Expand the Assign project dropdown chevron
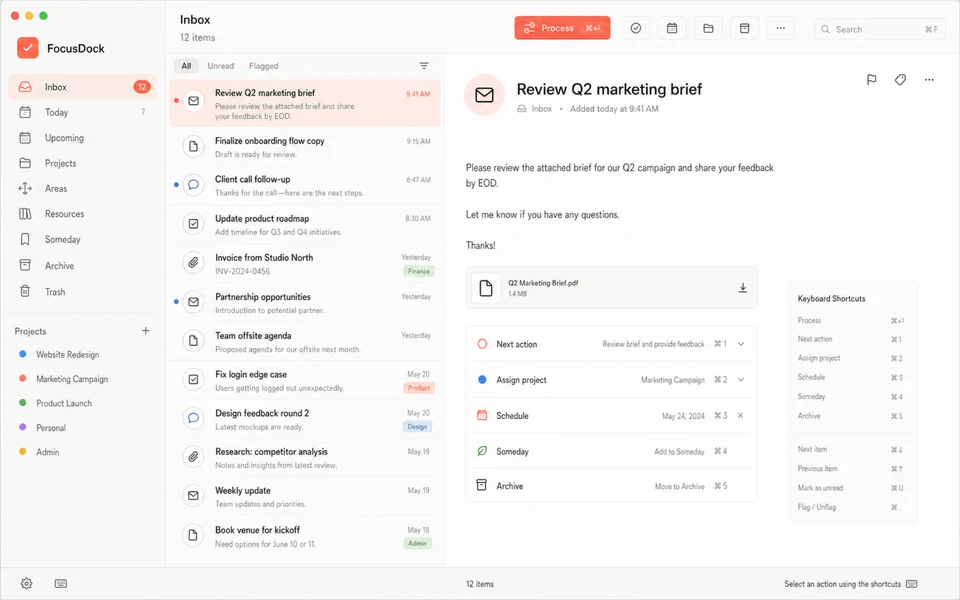 click(x=741, y=380)
